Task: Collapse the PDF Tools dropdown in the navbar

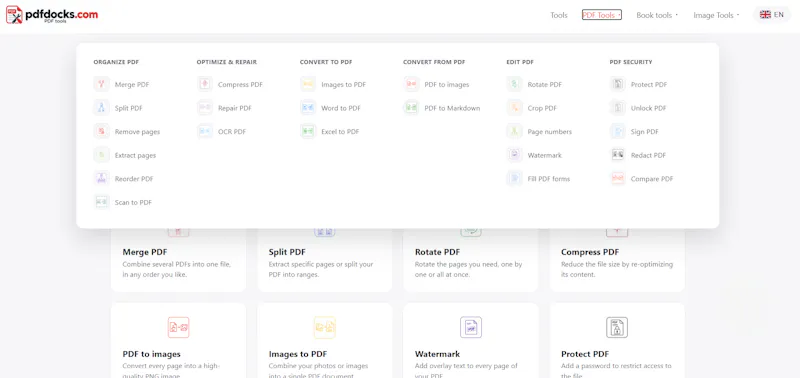Action: [602, 15]
